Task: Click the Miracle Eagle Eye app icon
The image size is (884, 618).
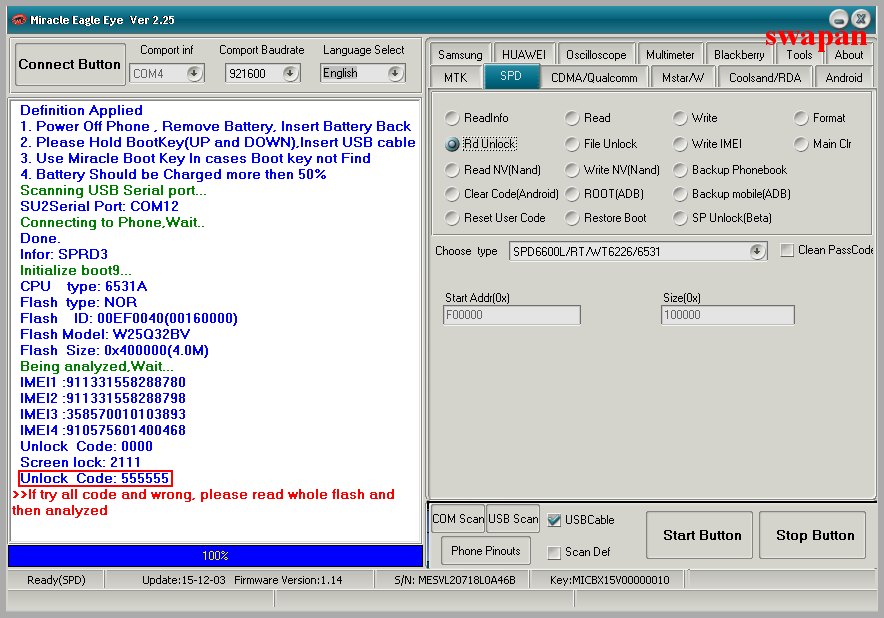Action: [19, 20]
